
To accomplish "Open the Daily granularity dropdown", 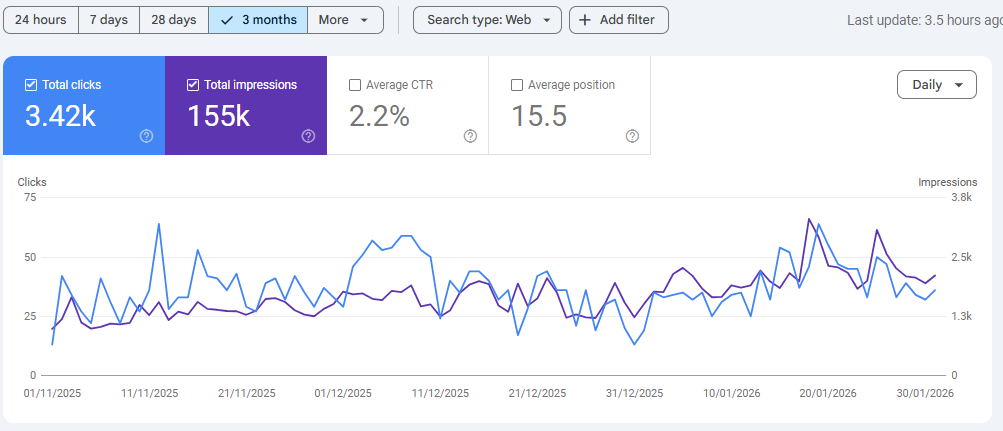I will tap(936, 85).
